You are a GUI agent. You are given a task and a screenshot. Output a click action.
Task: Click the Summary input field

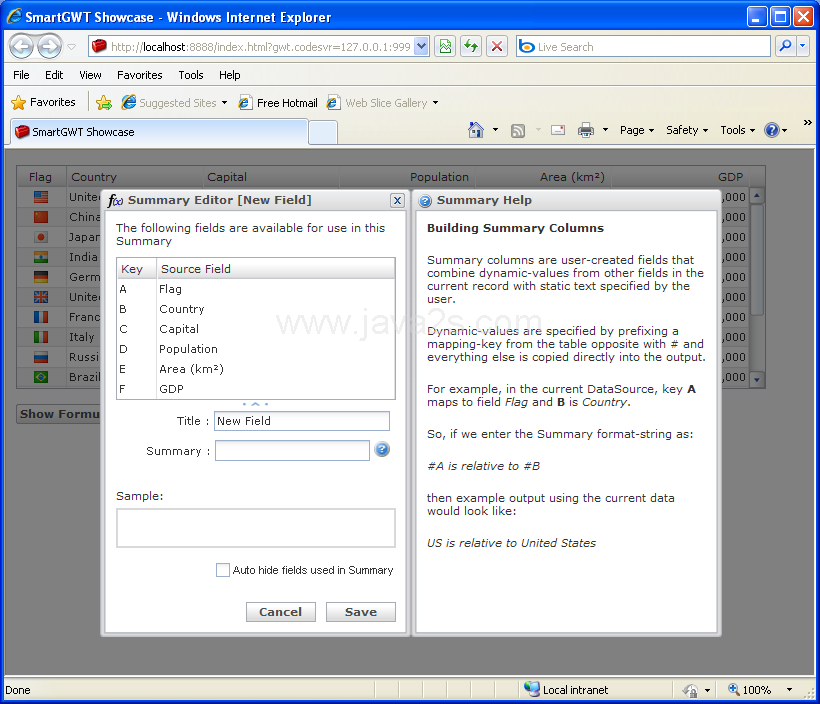(x=292, y=450)
